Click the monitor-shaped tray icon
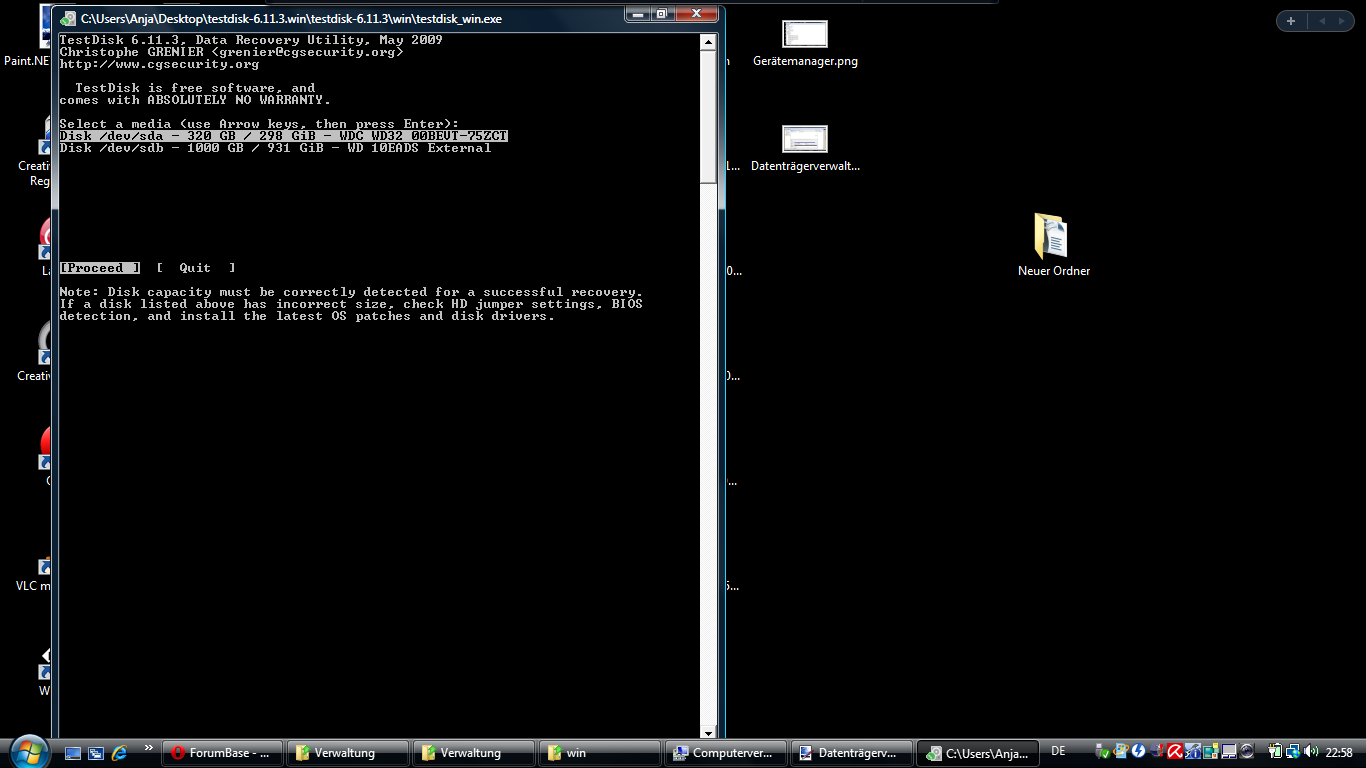This screenshot has width=1366, height=768. click(1229, 751)
